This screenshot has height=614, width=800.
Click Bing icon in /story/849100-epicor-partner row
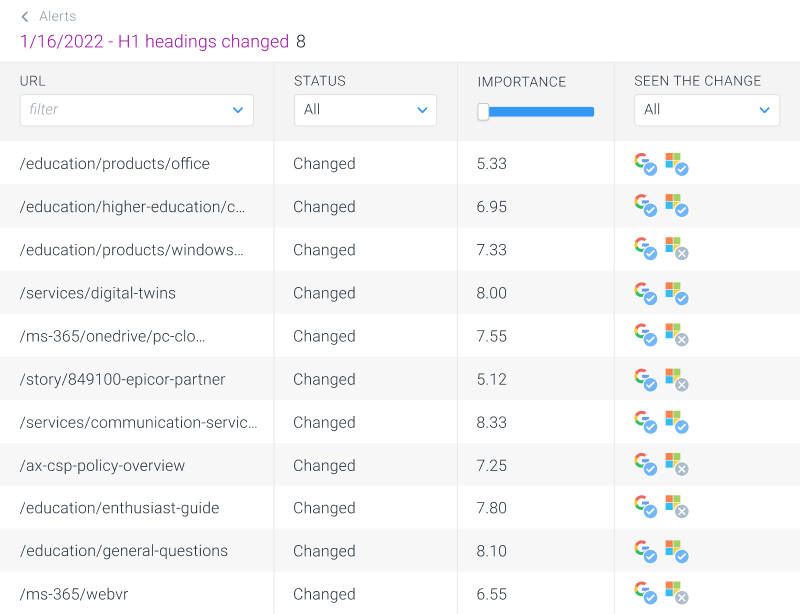pyautogui.click(x=677, y=379)
